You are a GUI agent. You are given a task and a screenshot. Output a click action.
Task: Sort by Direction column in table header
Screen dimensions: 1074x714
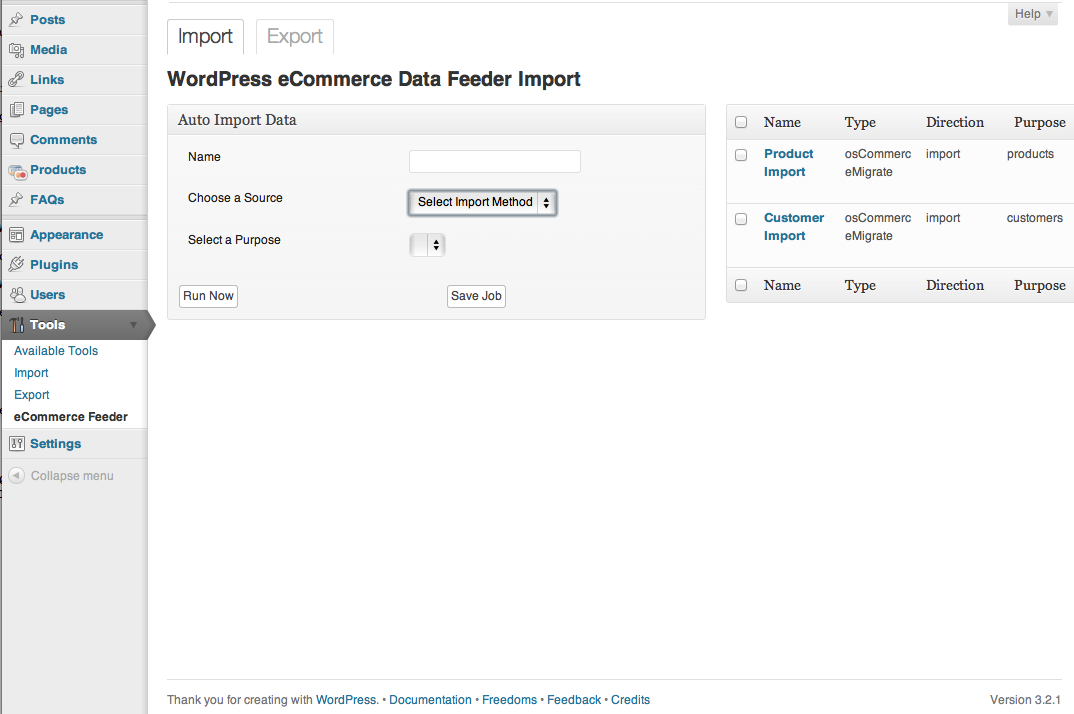(x=955, y=122)
